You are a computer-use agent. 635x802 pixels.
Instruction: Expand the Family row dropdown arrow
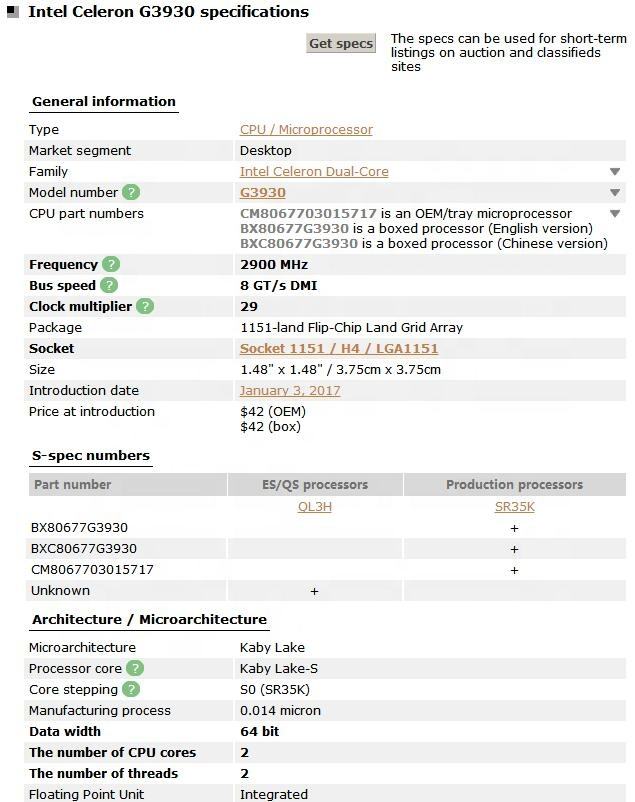click(x=615, y=172)
